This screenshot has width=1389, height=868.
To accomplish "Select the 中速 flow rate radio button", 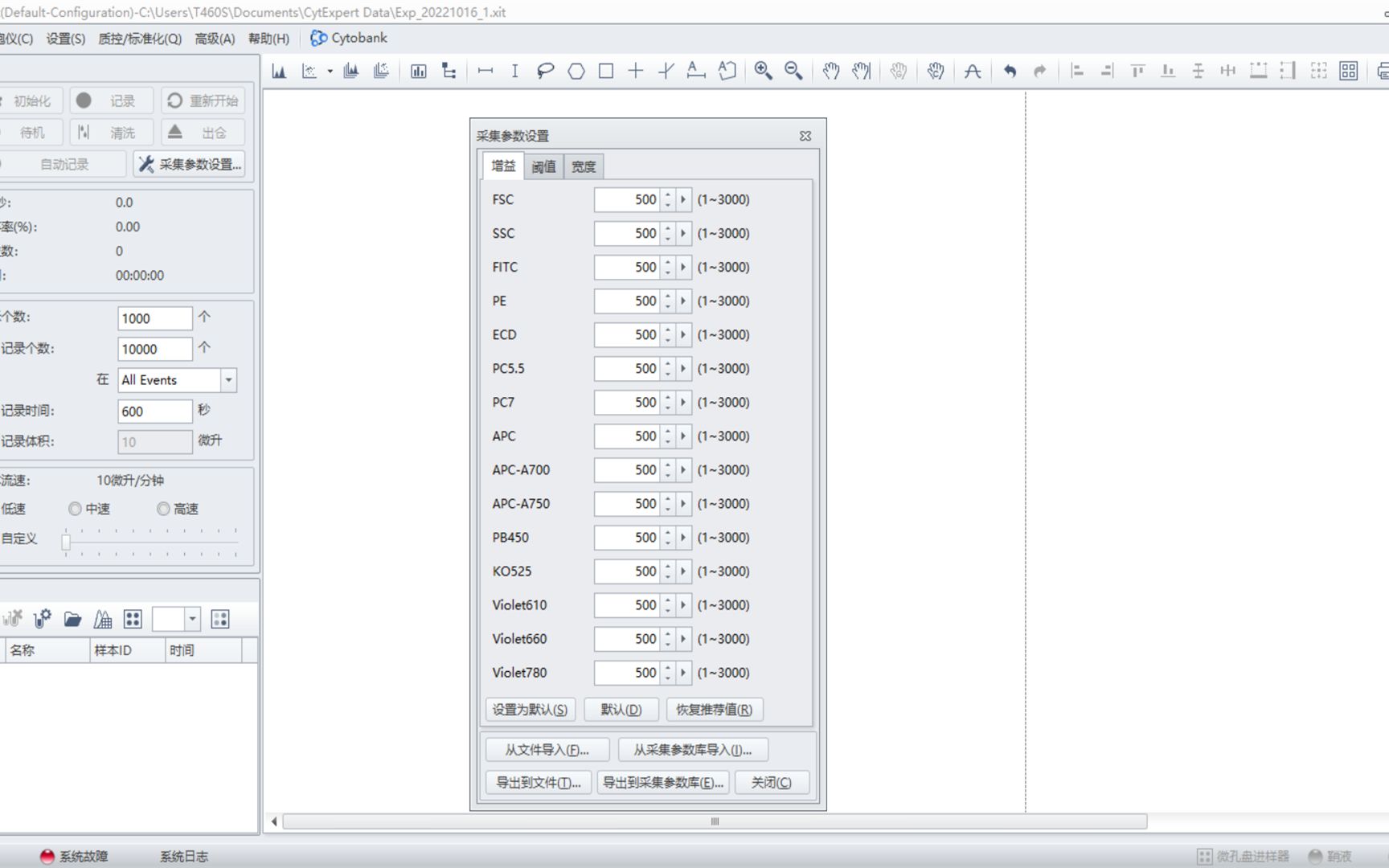I will (75, 508).
